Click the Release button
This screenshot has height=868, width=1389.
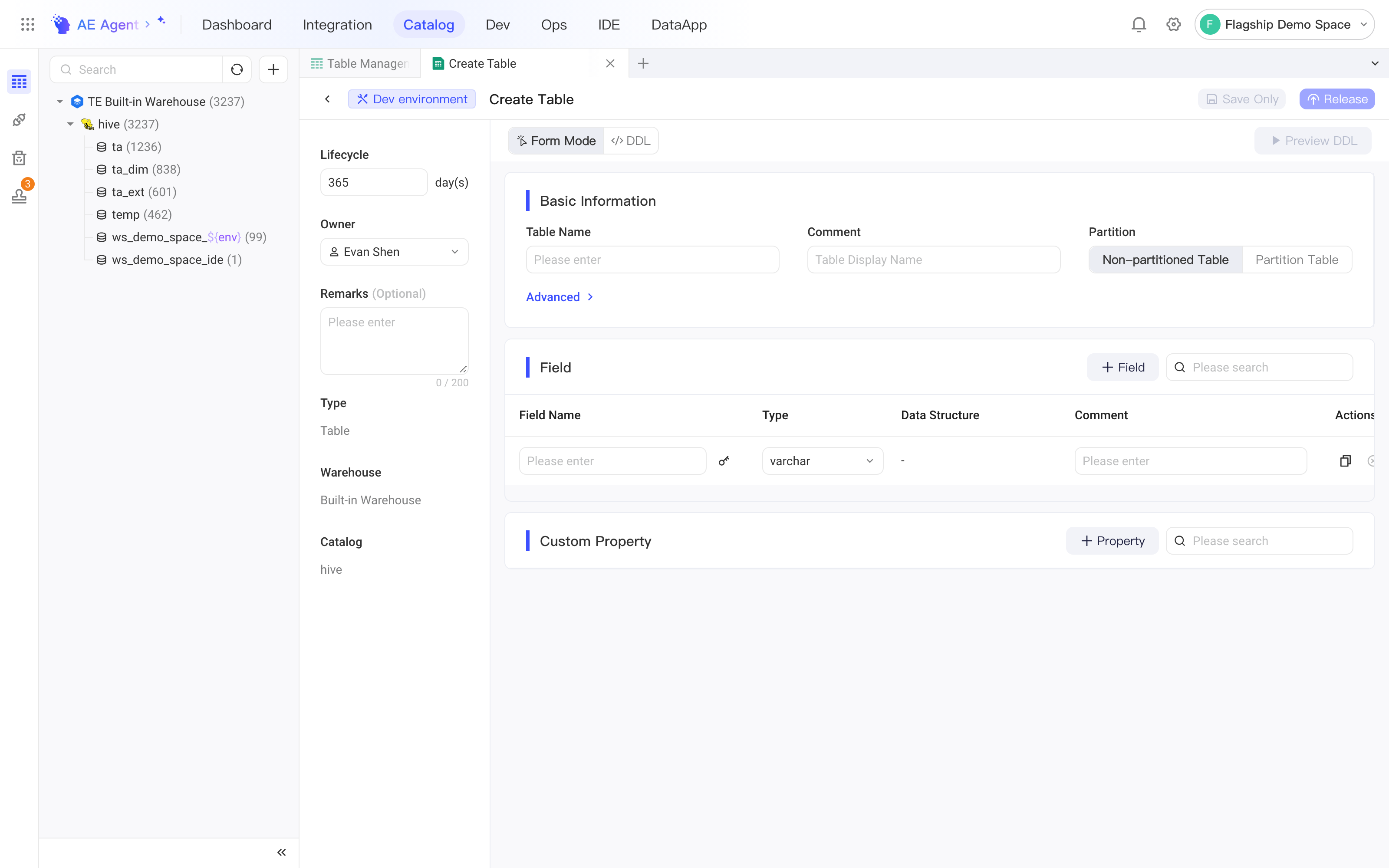pos(1337,99)
